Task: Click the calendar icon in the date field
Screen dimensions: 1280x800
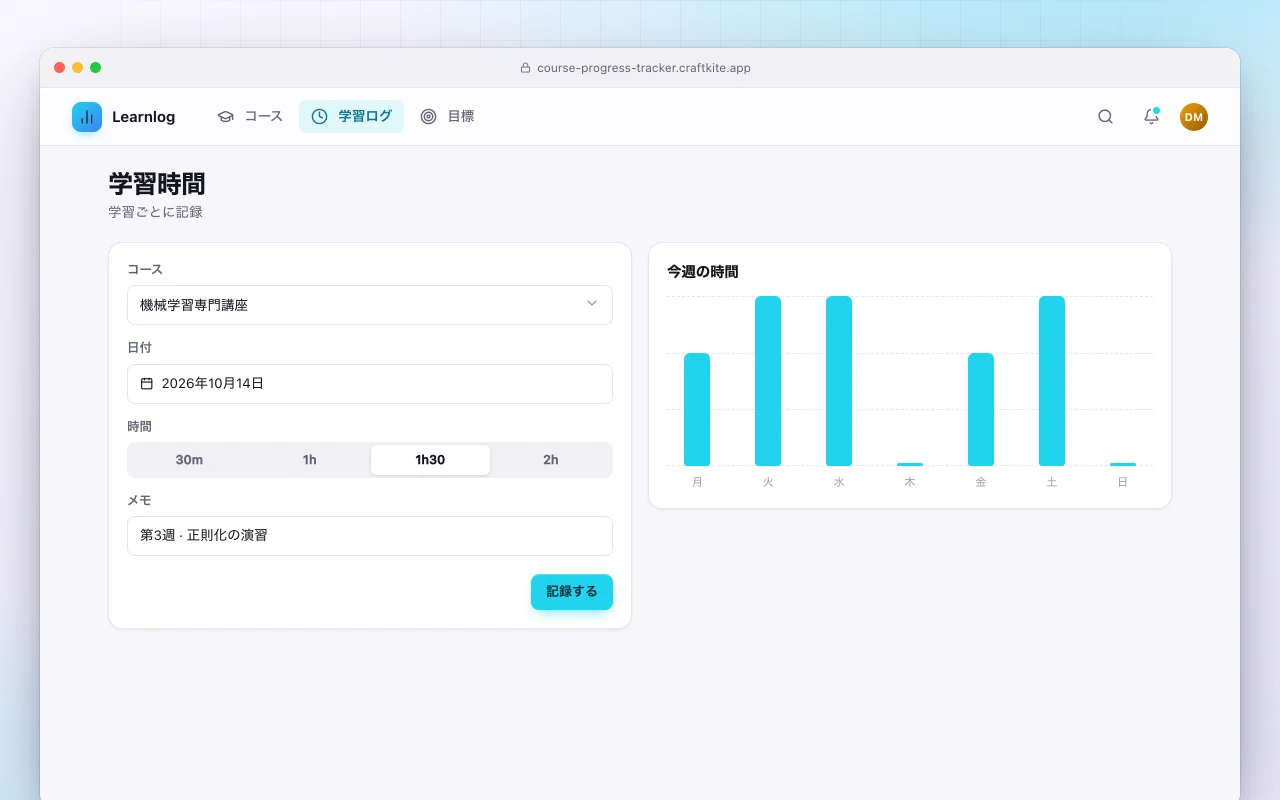Action: (x=147, y=383)
